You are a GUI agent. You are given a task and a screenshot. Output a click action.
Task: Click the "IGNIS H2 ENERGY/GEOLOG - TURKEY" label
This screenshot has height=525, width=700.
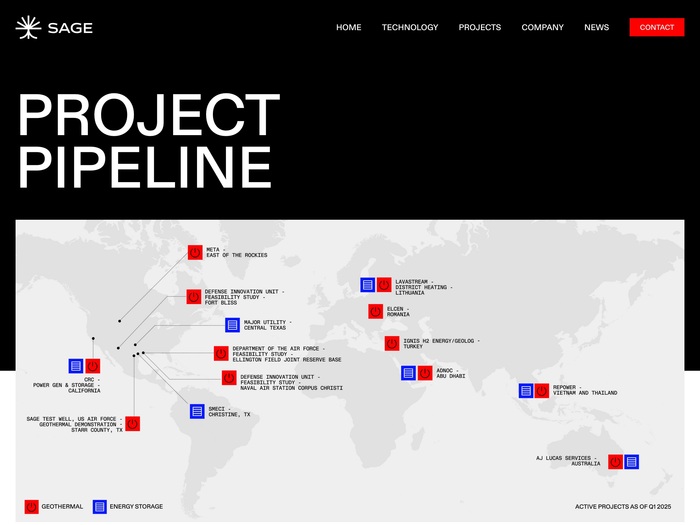pos(442,344)
